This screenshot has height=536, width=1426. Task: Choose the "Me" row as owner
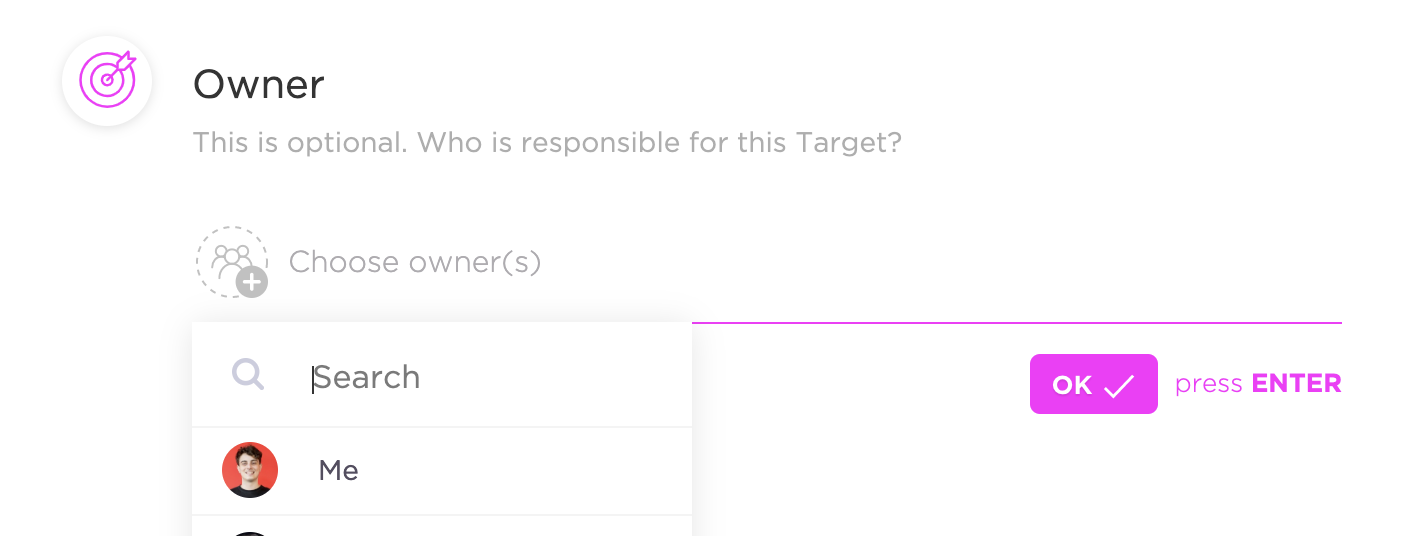[442, 471]
